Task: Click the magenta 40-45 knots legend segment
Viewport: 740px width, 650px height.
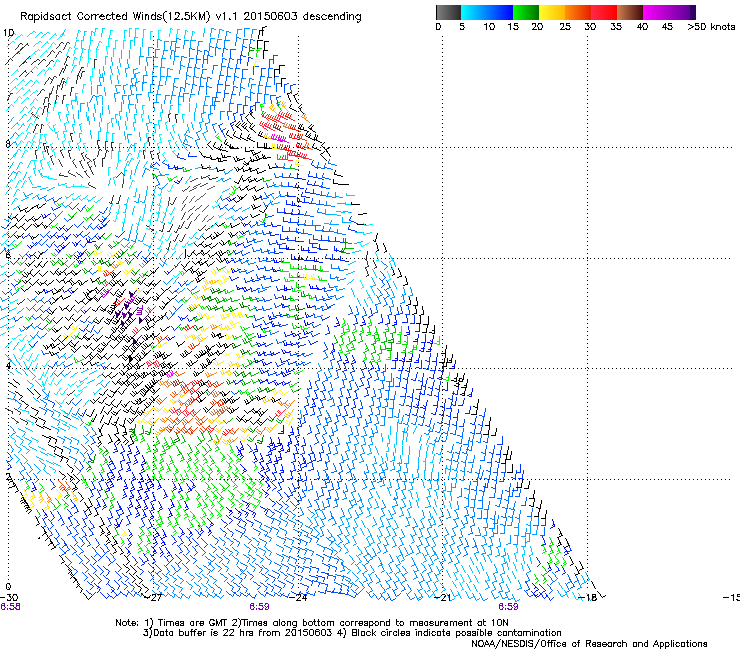Action: point(656,12)
